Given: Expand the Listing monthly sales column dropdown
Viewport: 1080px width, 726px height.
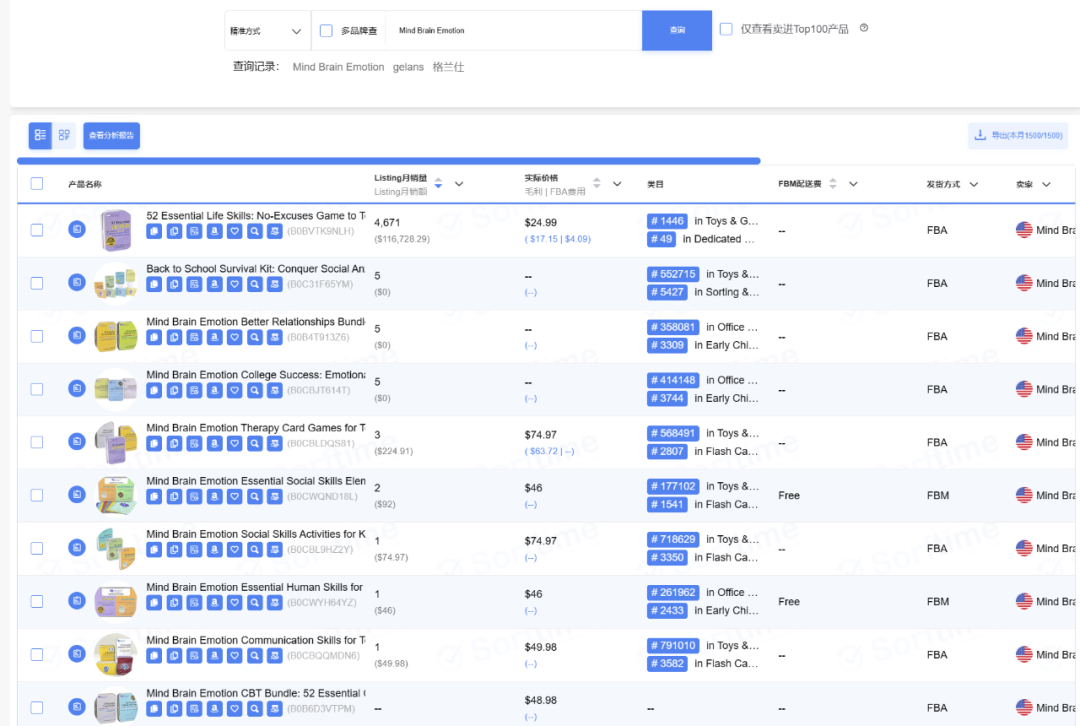Looking at the screenshot, I should point(459,184).
